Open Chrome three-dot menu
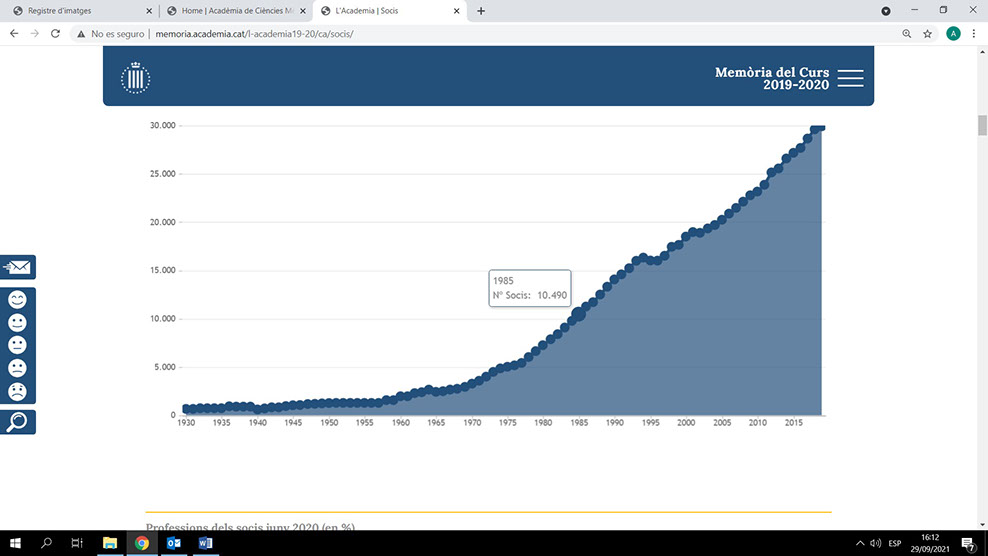The width and height of the screenshot is (988, 556). 974,33
